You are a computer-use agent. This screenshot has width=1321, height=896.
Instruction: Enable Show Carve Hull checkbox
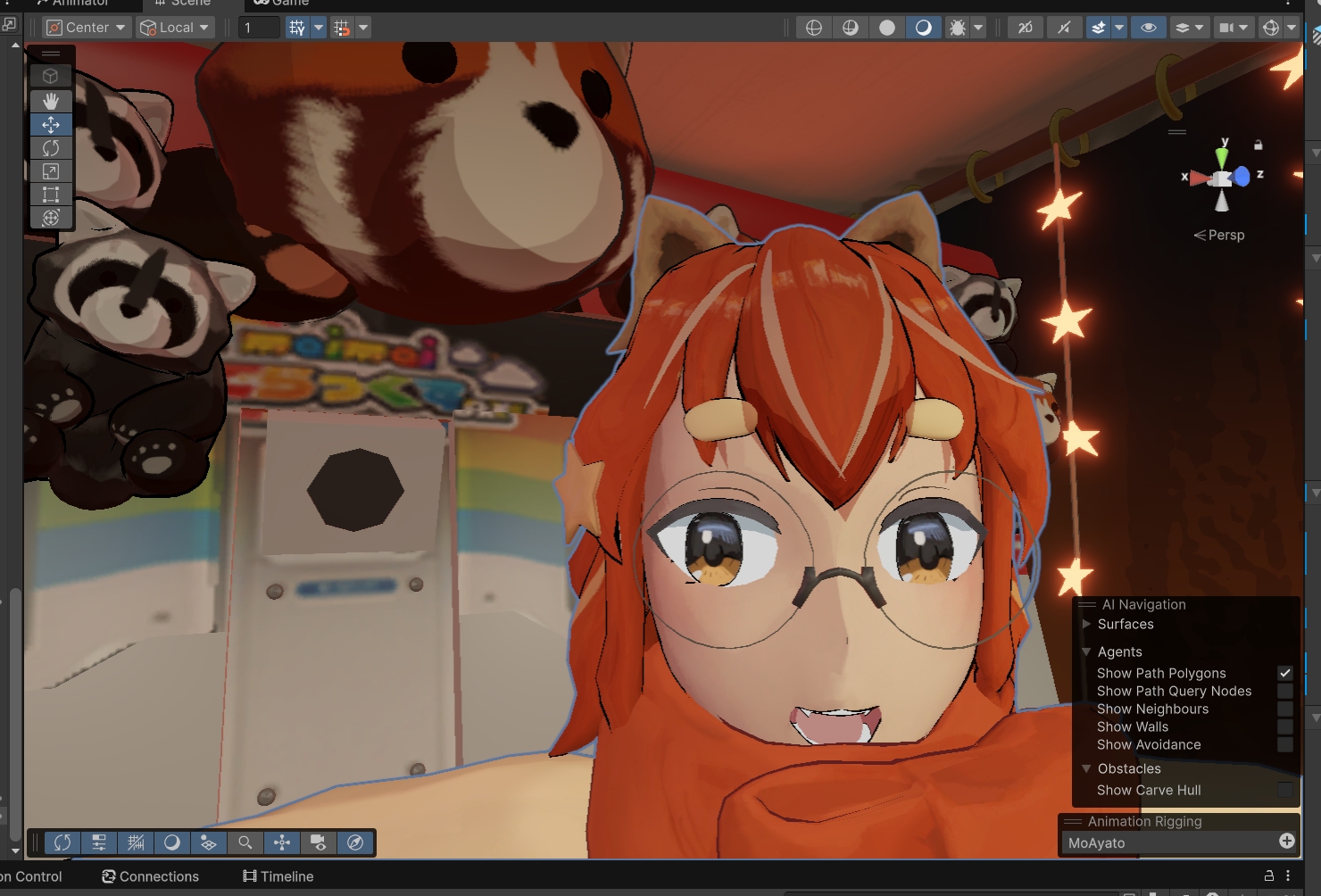point(1284,790)
